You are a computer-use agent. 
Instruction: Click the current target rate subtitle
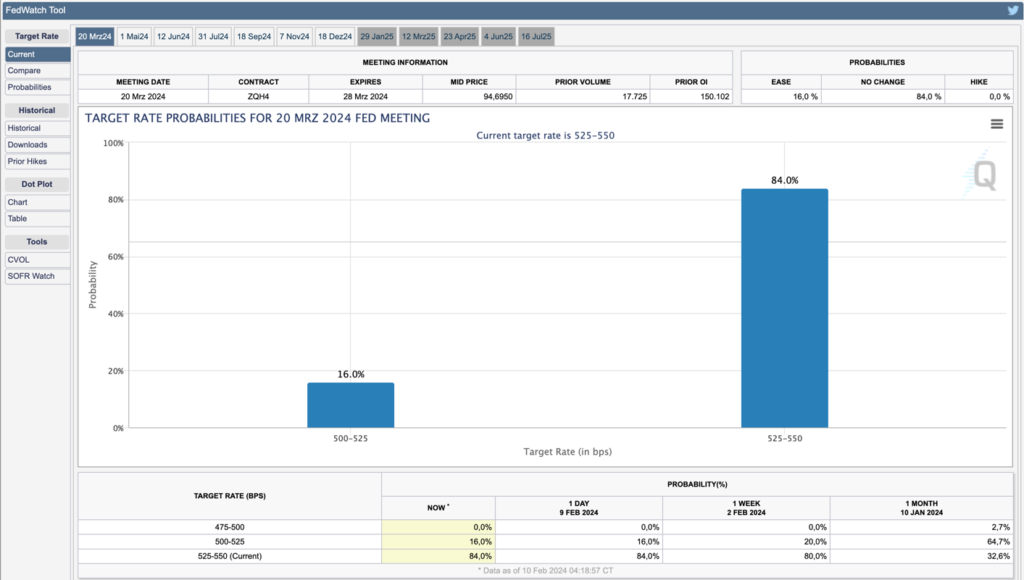[x=545, y=135]
